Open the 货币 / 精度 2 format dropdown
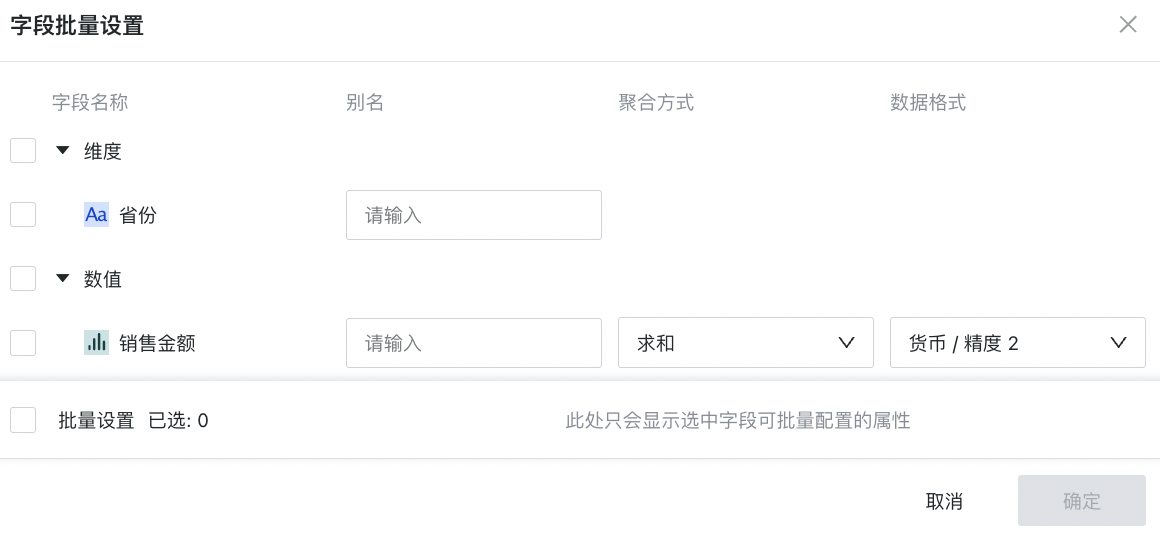 tap(1017, 343)
